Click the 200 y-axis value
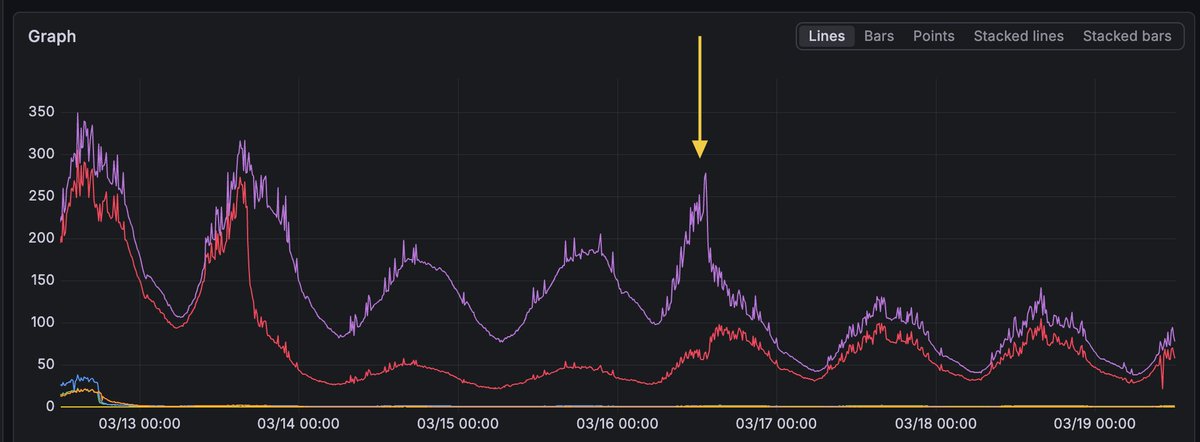 click(x=40, y=238)
